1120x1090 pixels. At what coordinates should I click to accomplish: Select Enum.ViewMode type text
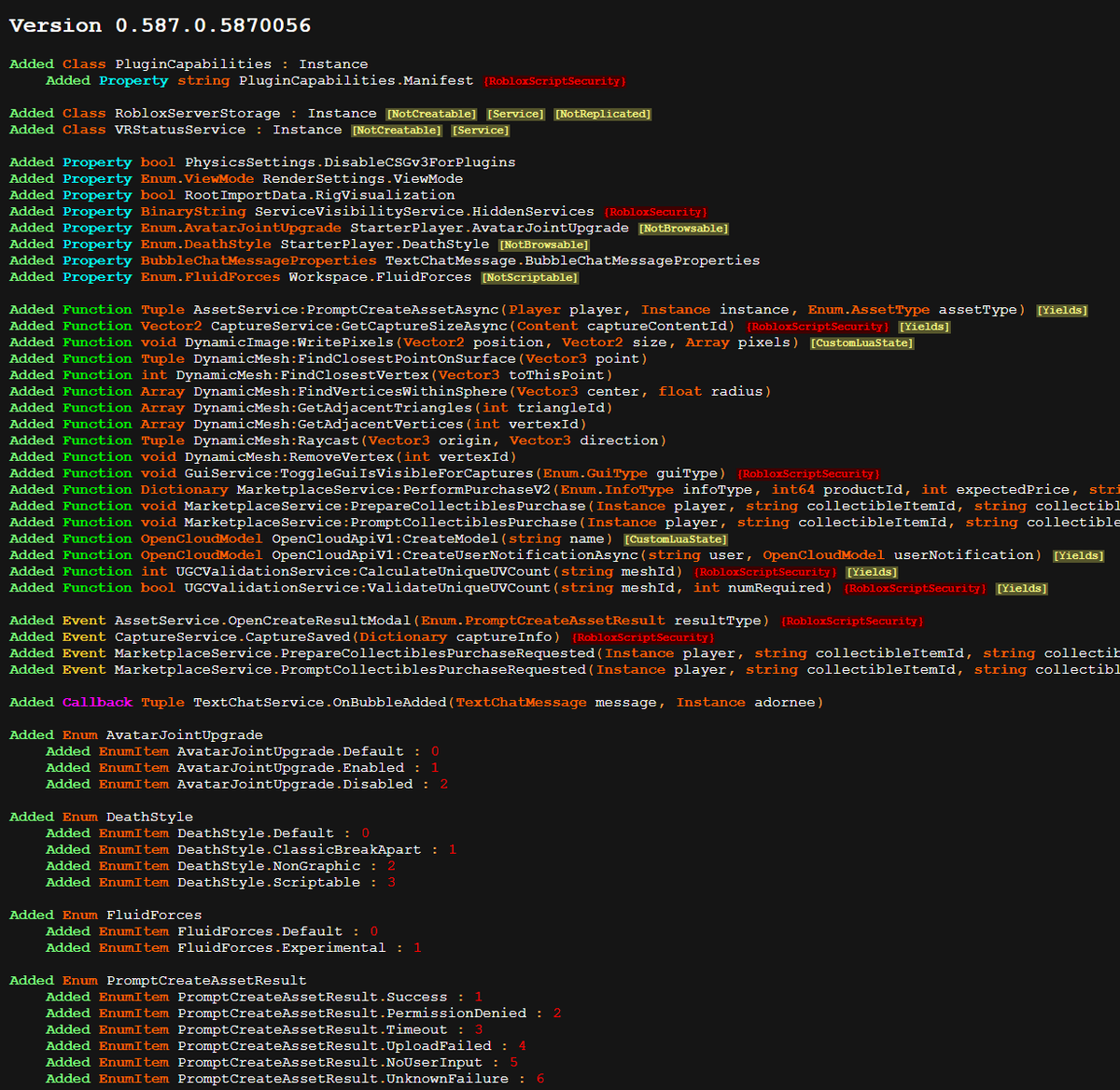tap(197, 179)
